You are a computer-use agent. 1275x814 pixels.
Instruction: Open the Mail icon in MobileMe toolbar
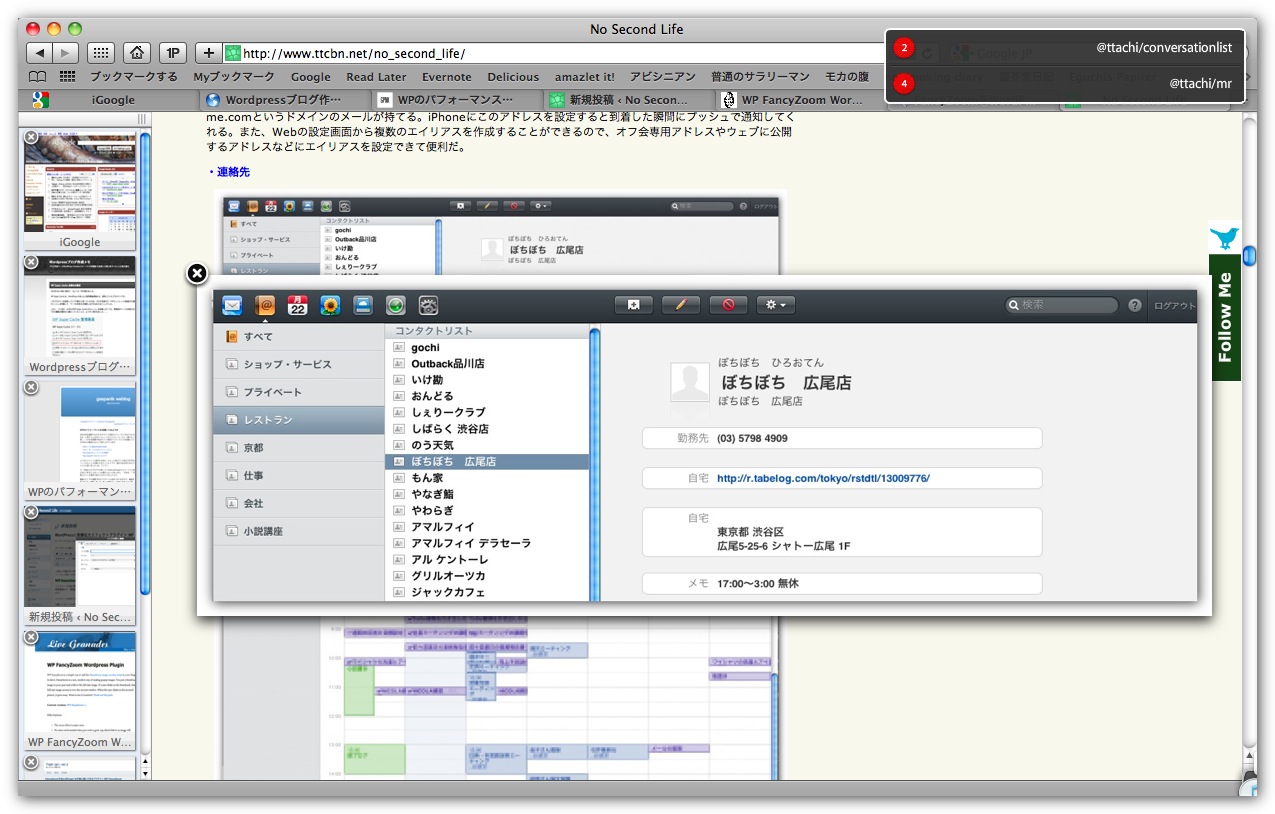pos(232,305)
